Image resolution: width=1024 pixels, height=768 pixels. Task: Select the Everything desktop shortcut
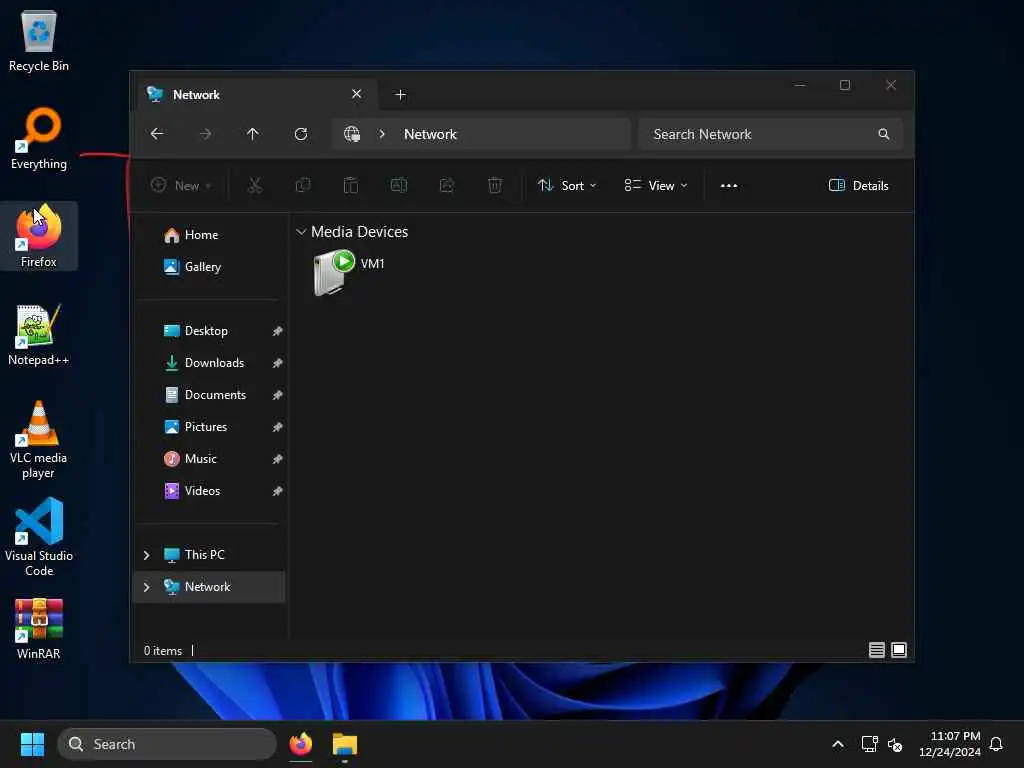click(x=39, y=138)
